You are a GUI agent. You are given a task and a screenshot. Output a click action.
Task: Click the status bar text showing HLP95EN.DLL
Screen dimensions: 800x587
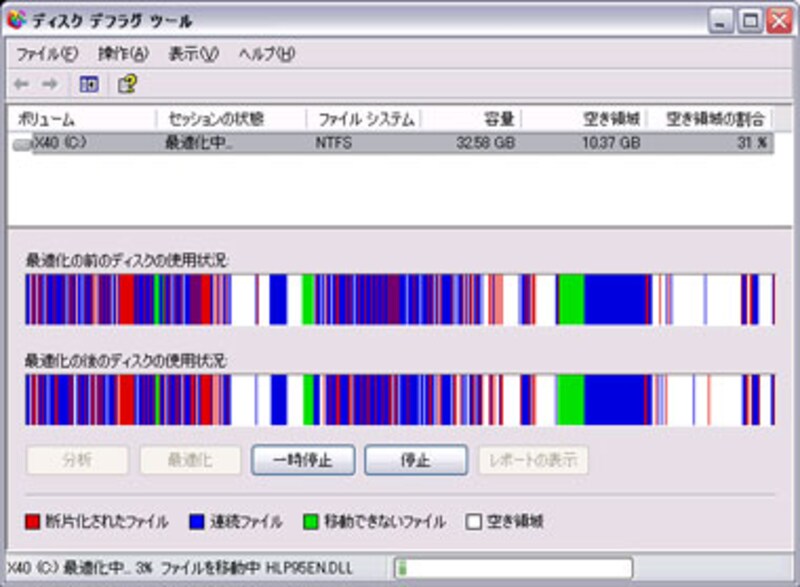coord(180,568)
